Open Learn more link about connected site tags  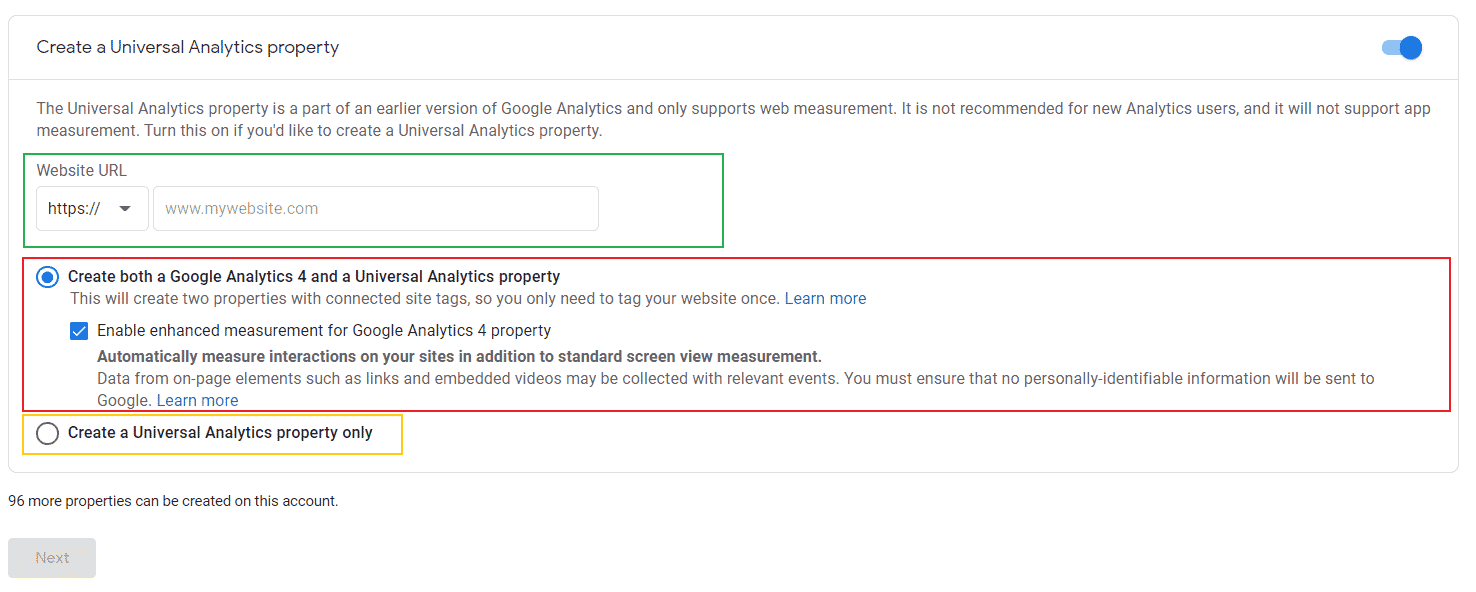(825, 299)
